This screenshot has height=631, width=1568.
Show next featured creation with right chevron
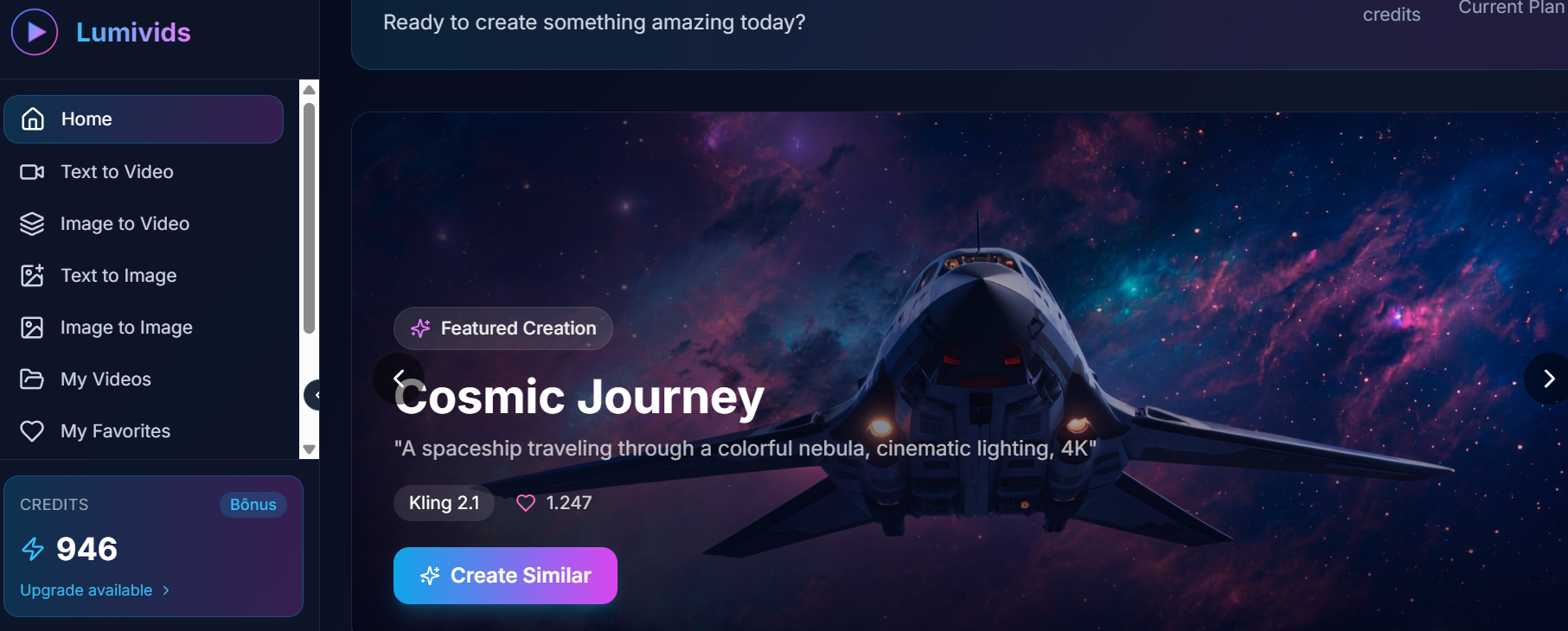1547,379
